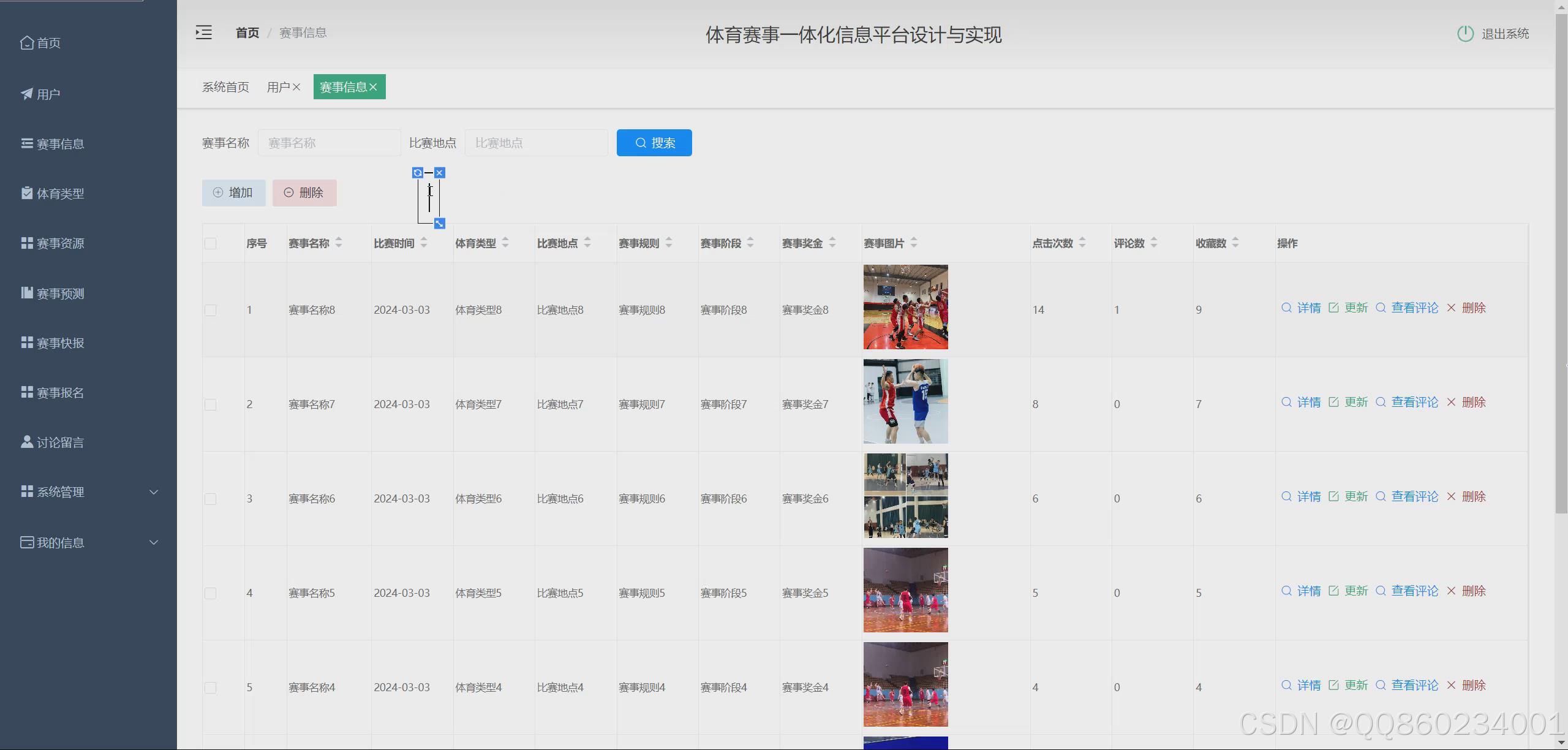Click the 赛事名称 search input field
Screen dimensions: 1568x750
329,143
